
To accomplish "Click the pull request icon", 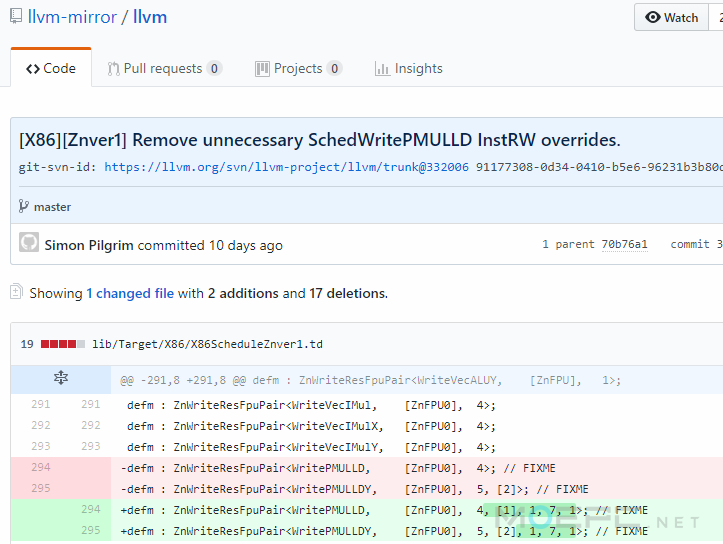I will pyautogui.click(x=113, y=69).
